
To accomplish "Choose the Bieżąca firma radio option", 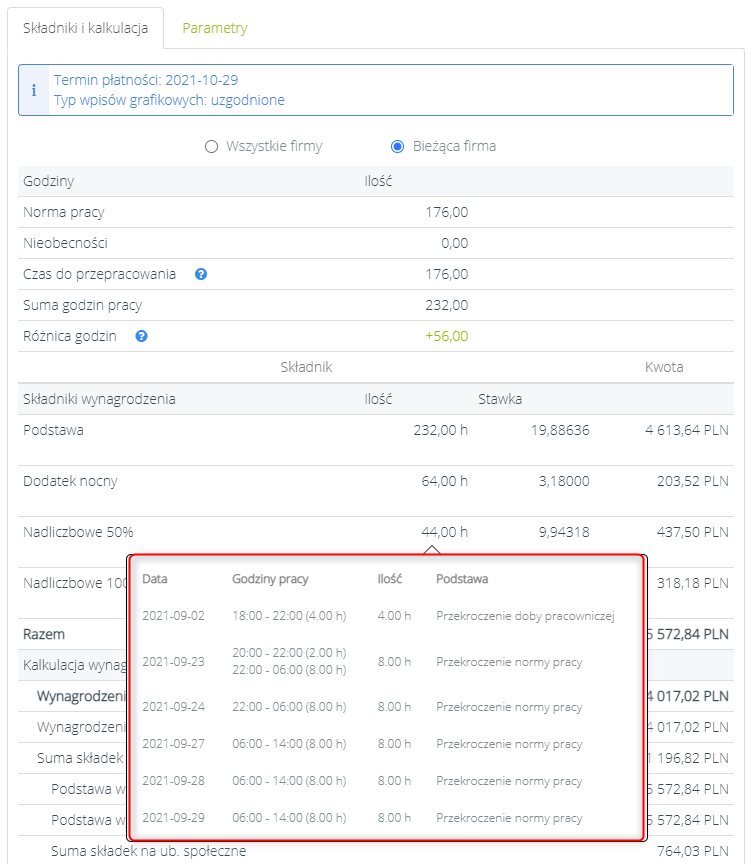I will tap(397, 146).
